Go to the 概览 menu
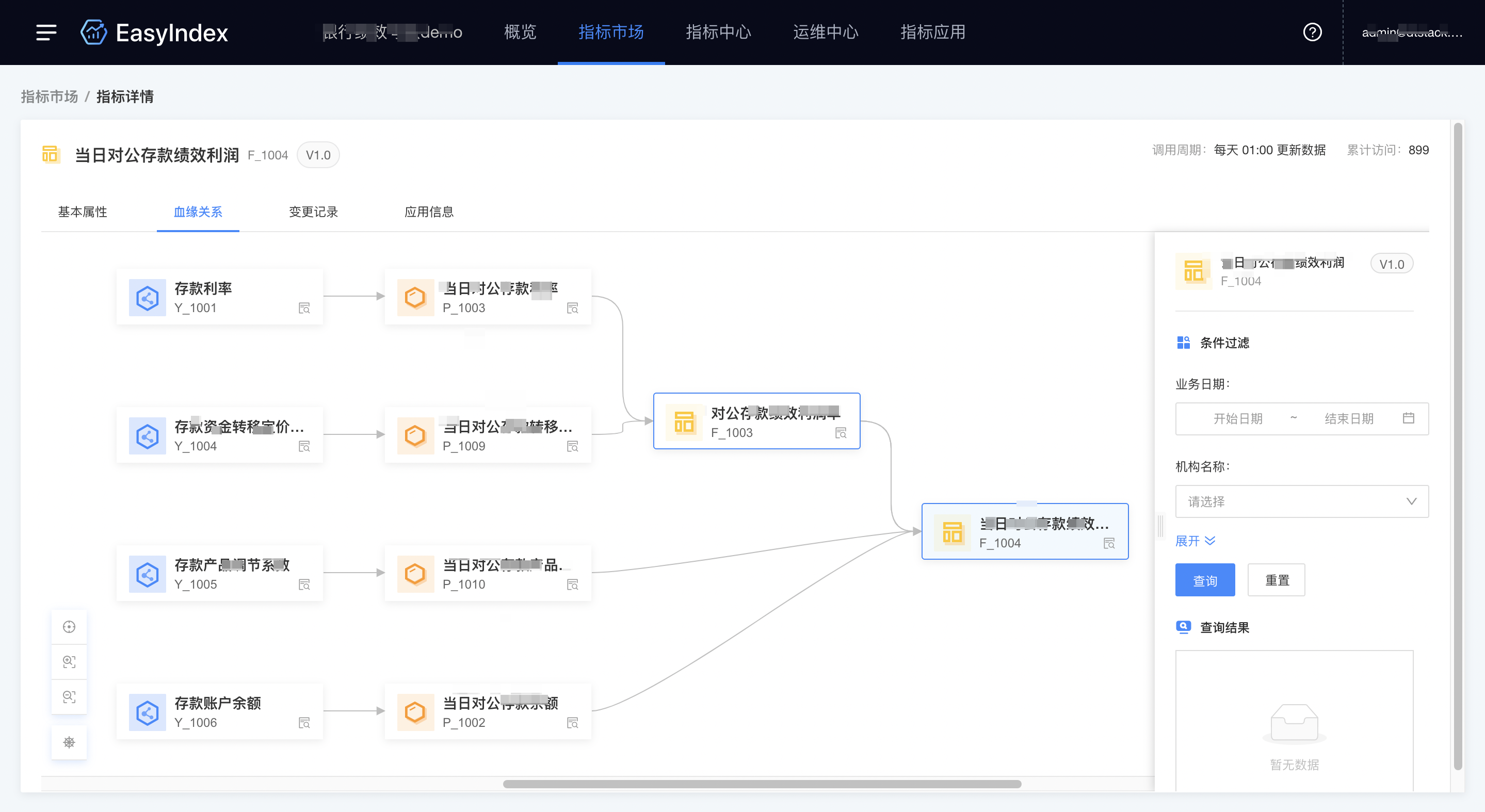 [520, 33]
